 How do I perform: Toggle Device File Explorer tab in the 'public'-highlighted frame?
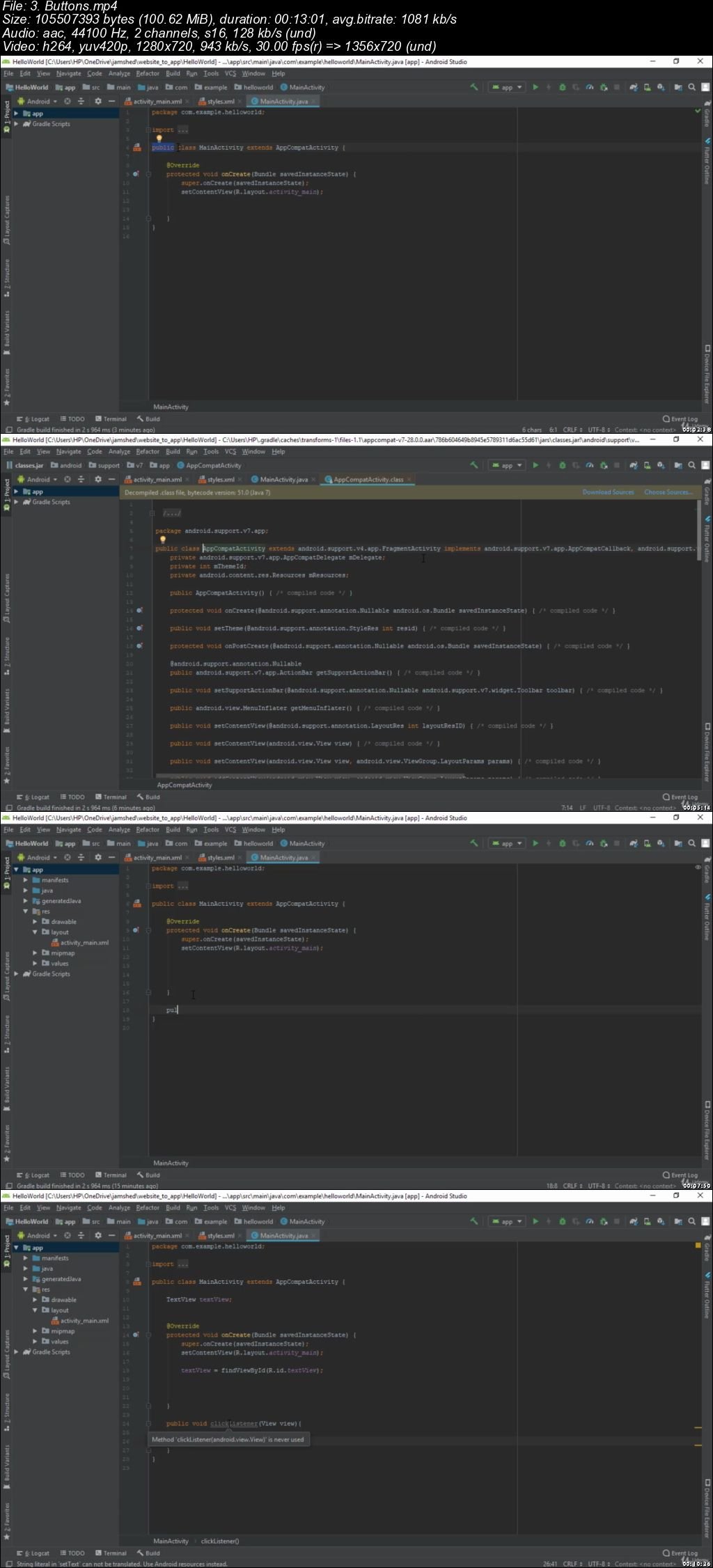[x=706, y=374]
